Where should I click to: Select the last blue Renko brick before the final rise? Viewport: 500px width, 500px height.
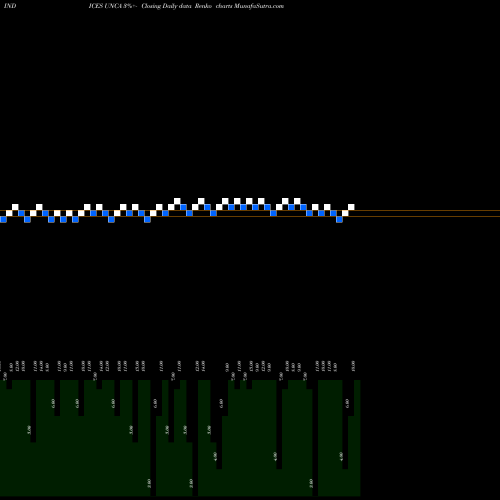(339, 219)
